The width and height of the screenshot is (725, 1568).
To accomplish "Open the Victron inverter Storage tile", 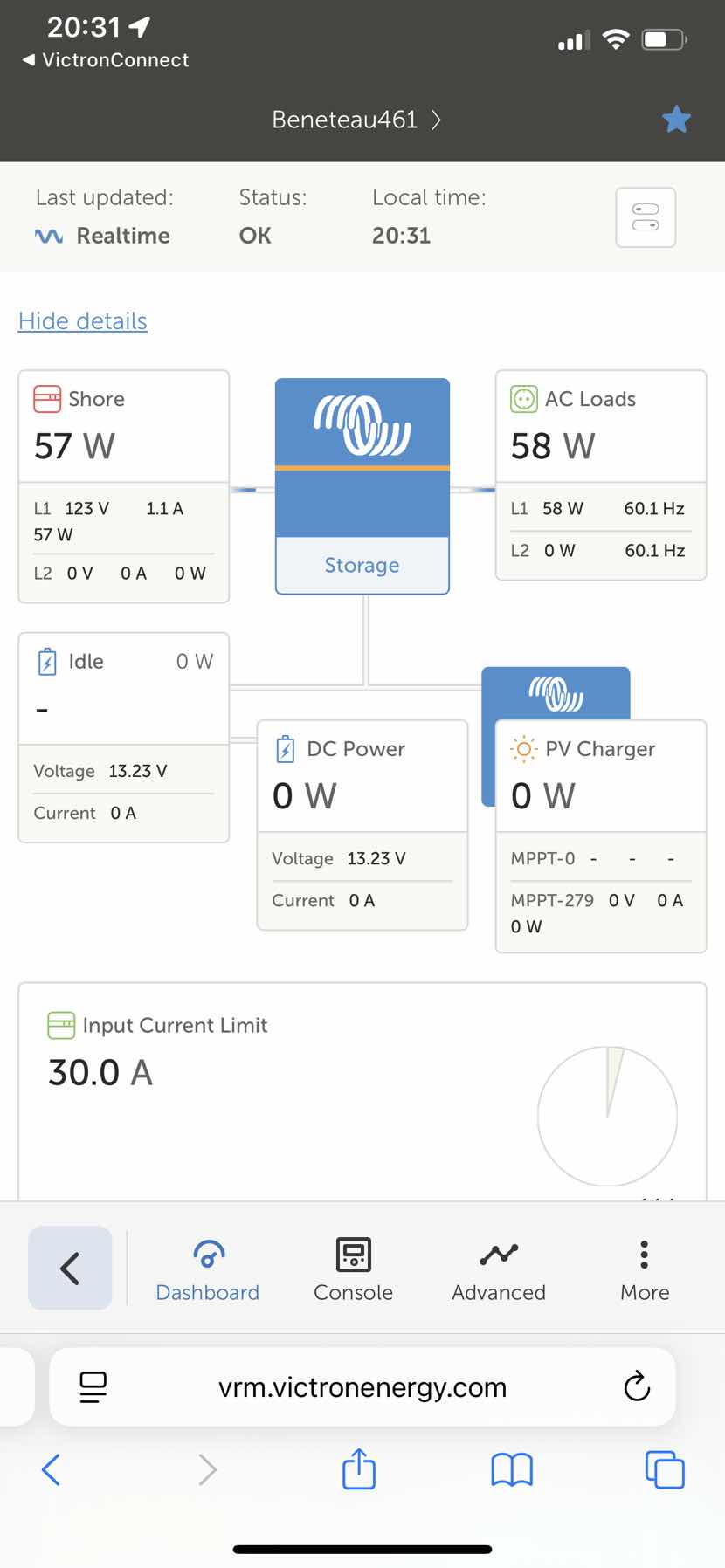I will 362,486.
